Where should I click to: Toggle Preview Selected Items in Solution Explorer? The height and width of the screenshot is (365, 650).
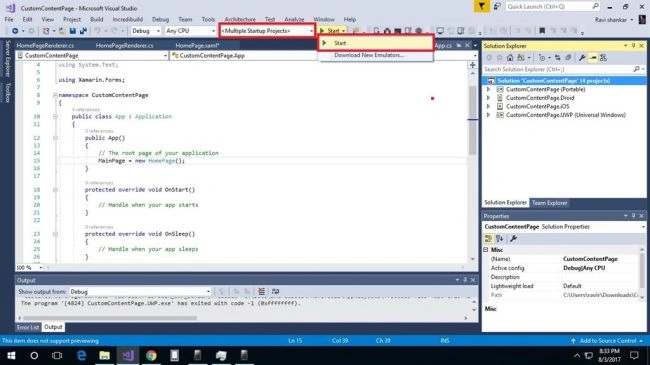click(593, 58)
